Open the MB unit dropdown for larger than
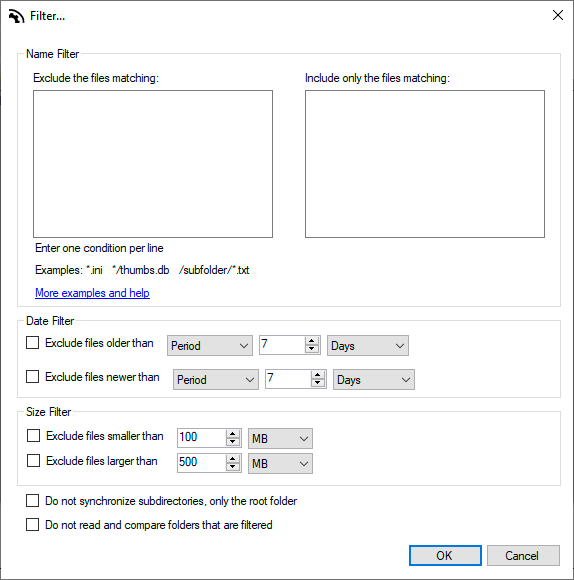The width and height of the screenshot is (574, 580). click(280, 463)
